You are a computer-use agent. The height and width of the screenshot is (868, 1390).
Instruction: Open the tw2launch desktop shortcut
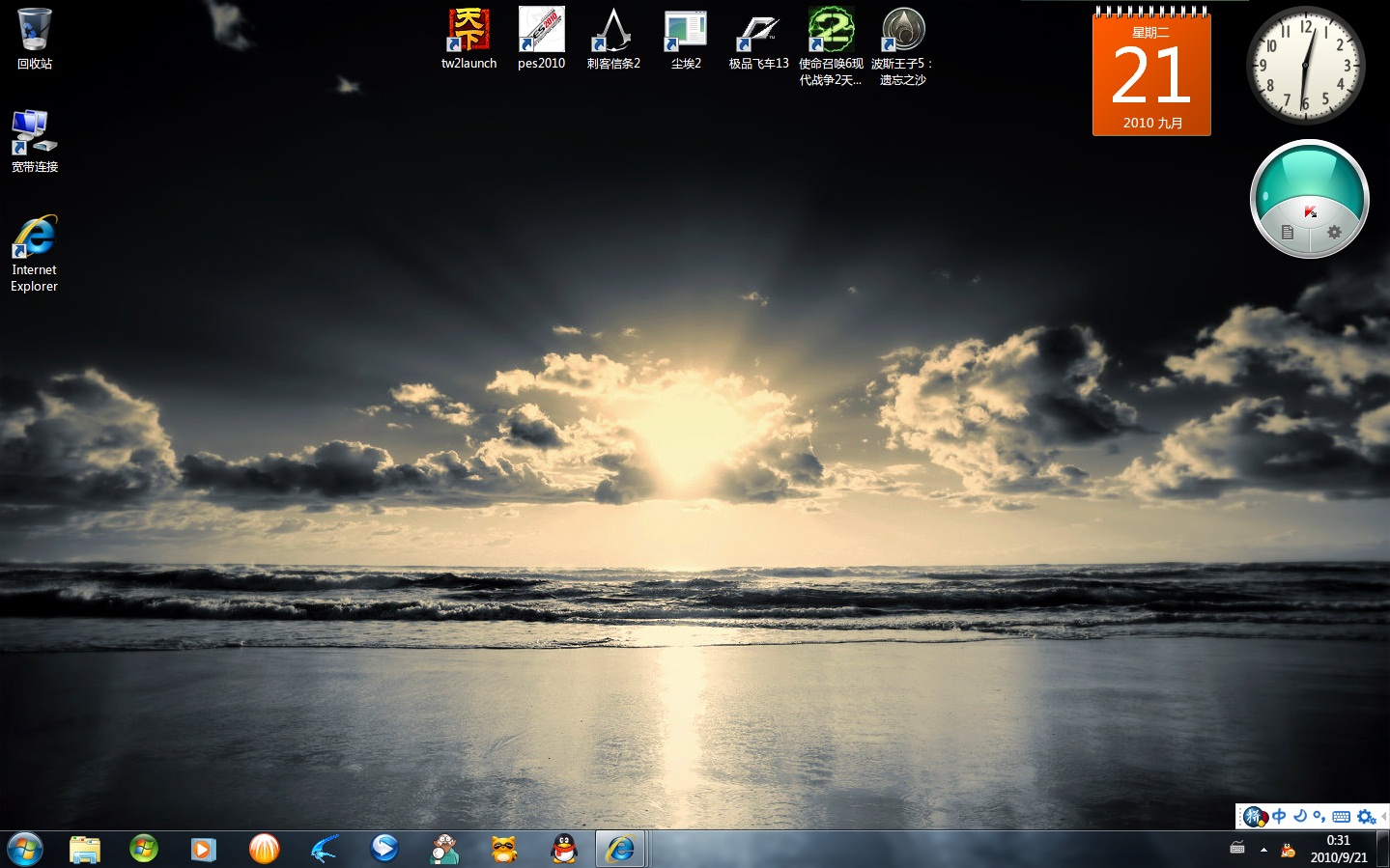pos(468,39)
